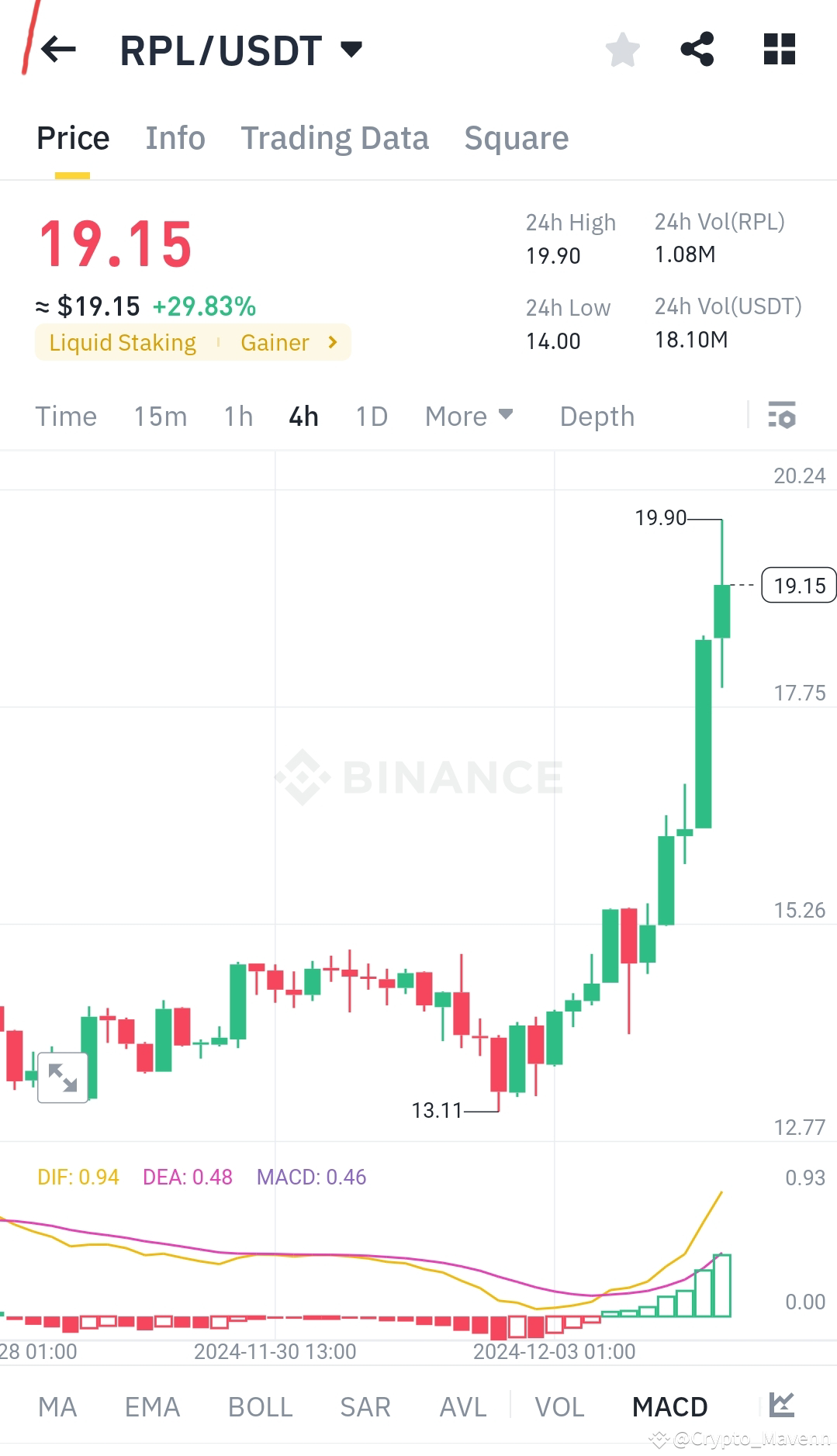Tap the 19.15 last price label on chart
Image resolution: width=837 pixels, height=1456 pixels.
pos(798,586)
